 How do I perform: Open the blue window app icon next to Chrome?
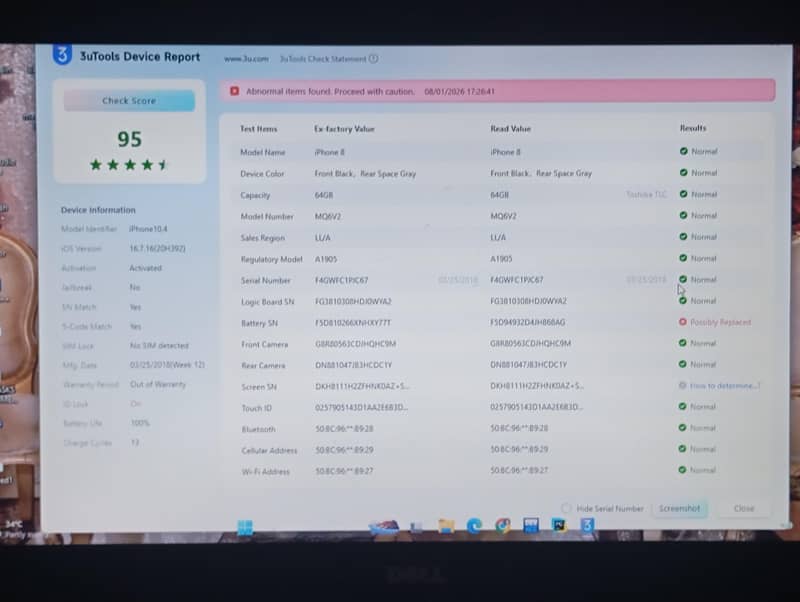click(x=531, y=525)
